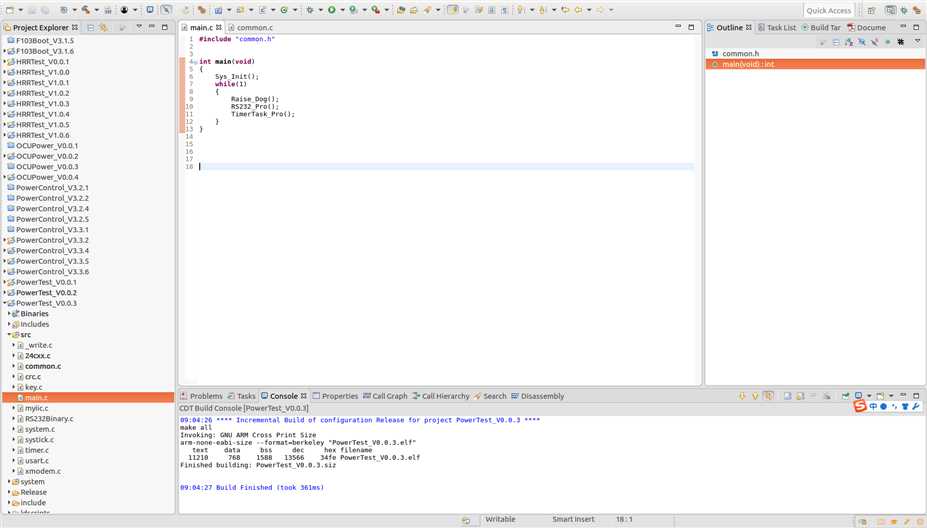Click the Debug bug toolbar icon
The height and width of the screenshot is (528, 927).
pos(309,10)
